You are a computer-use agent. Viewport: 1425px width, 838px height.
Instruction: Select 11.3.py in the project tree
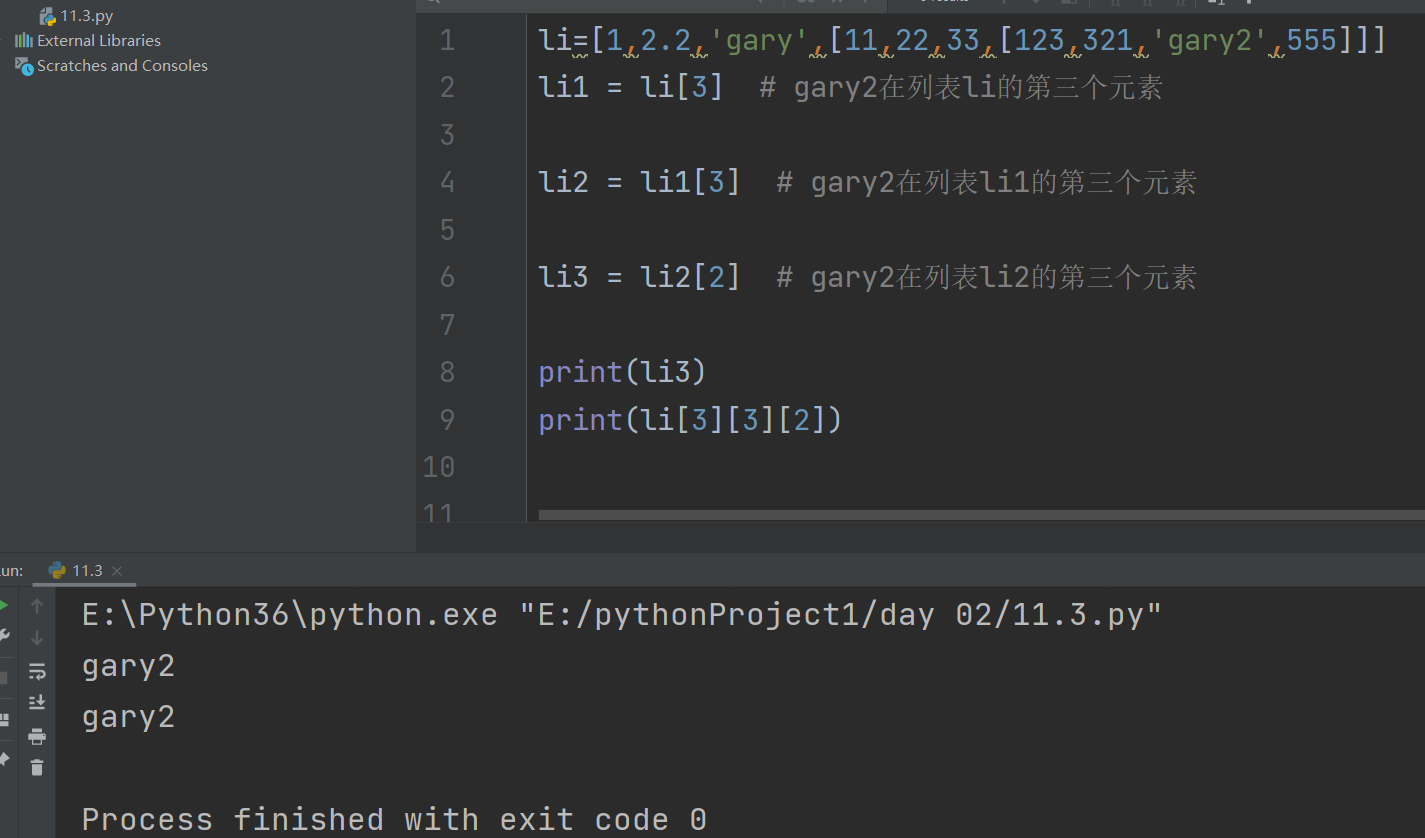[x=87, y=16]
